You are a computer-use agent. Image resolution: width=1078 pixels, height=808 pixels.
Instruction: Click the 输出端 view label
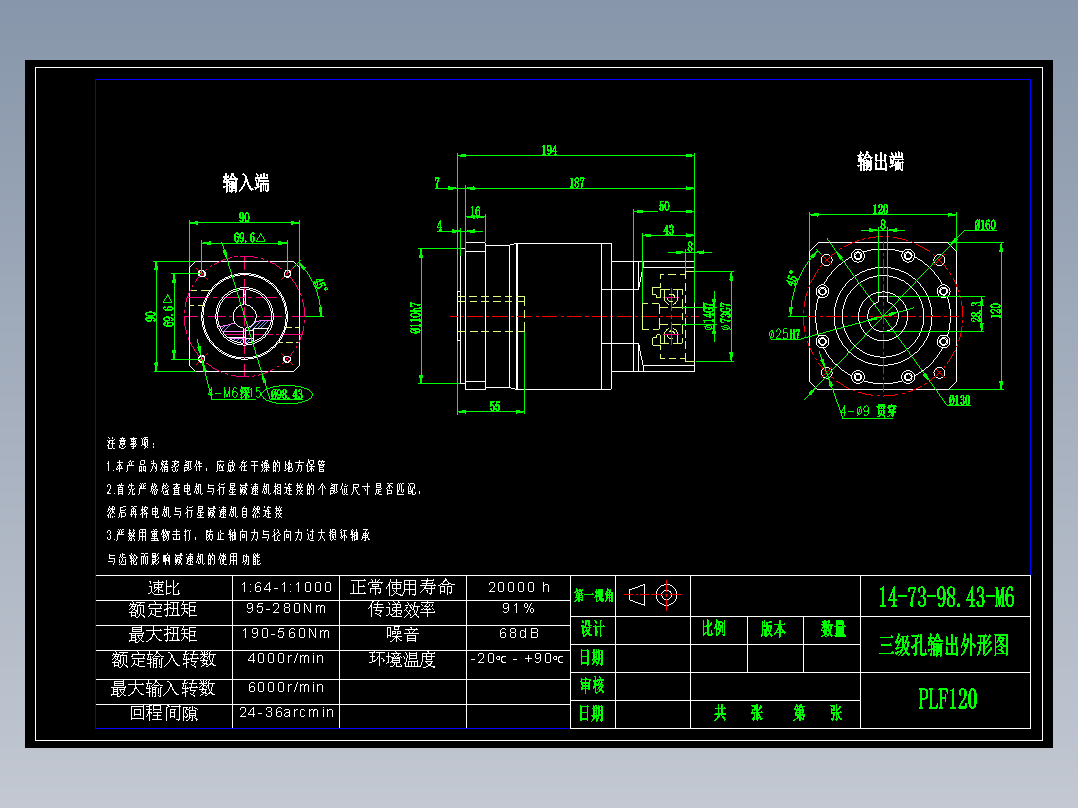click(882, 162)
